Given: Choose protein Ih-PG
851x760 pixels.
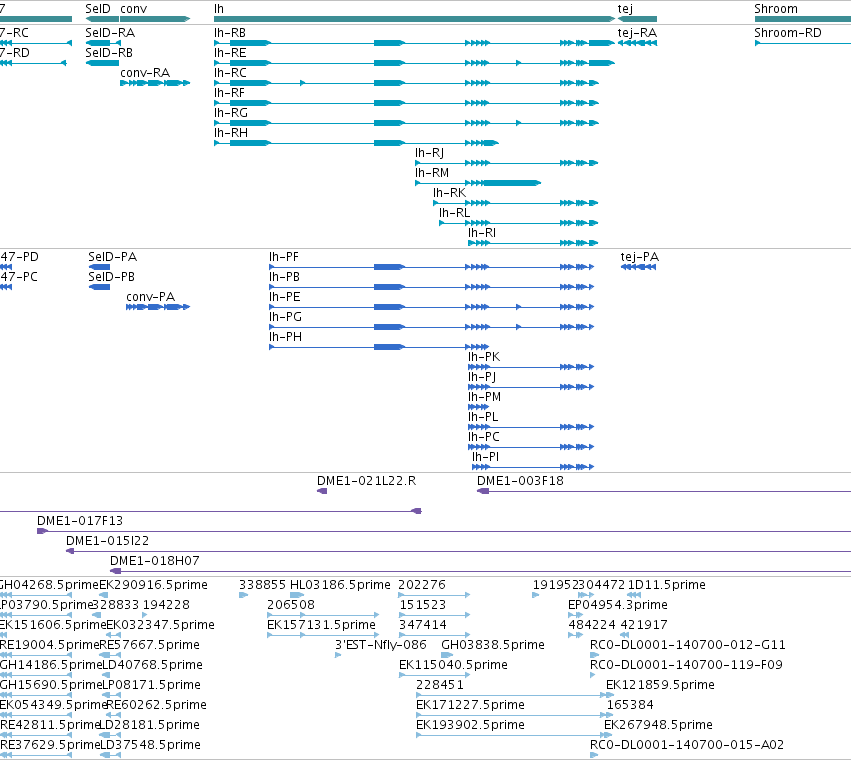Looking at the screenshot, I should coord(431,327).
